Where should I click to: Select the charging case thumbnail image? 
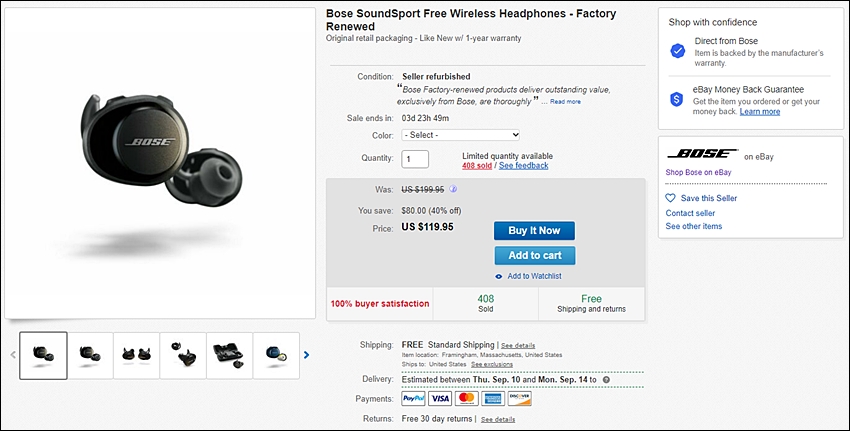tap(229, 356)
